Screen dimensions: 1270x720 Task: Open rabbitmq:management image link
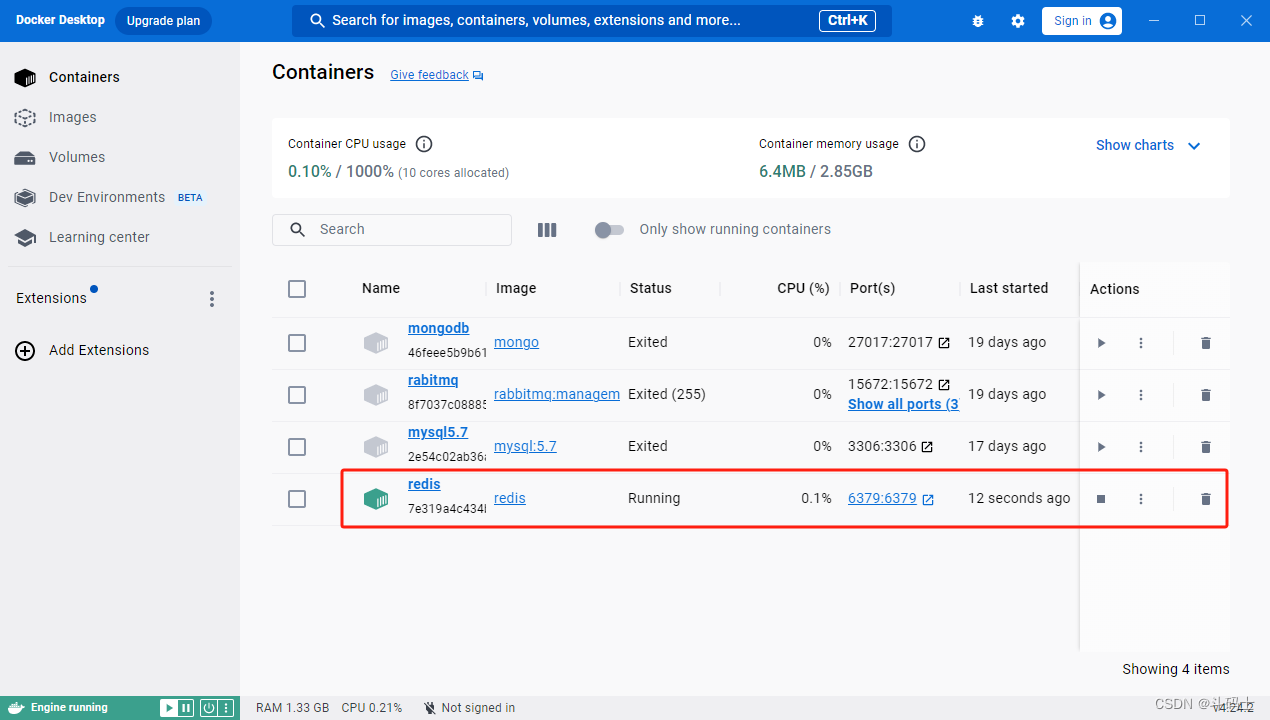click(x=557, y=395)
